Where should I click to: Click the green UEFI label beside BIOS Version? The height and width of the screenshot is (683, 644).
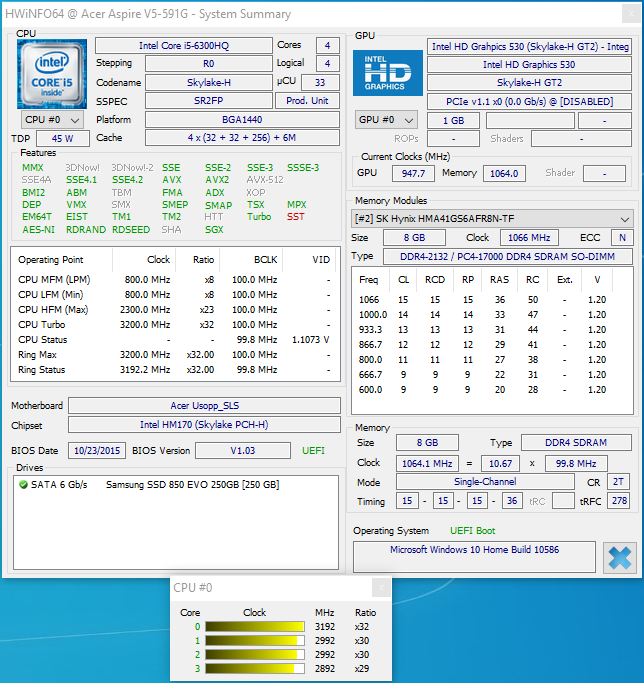tap(313, 450)
